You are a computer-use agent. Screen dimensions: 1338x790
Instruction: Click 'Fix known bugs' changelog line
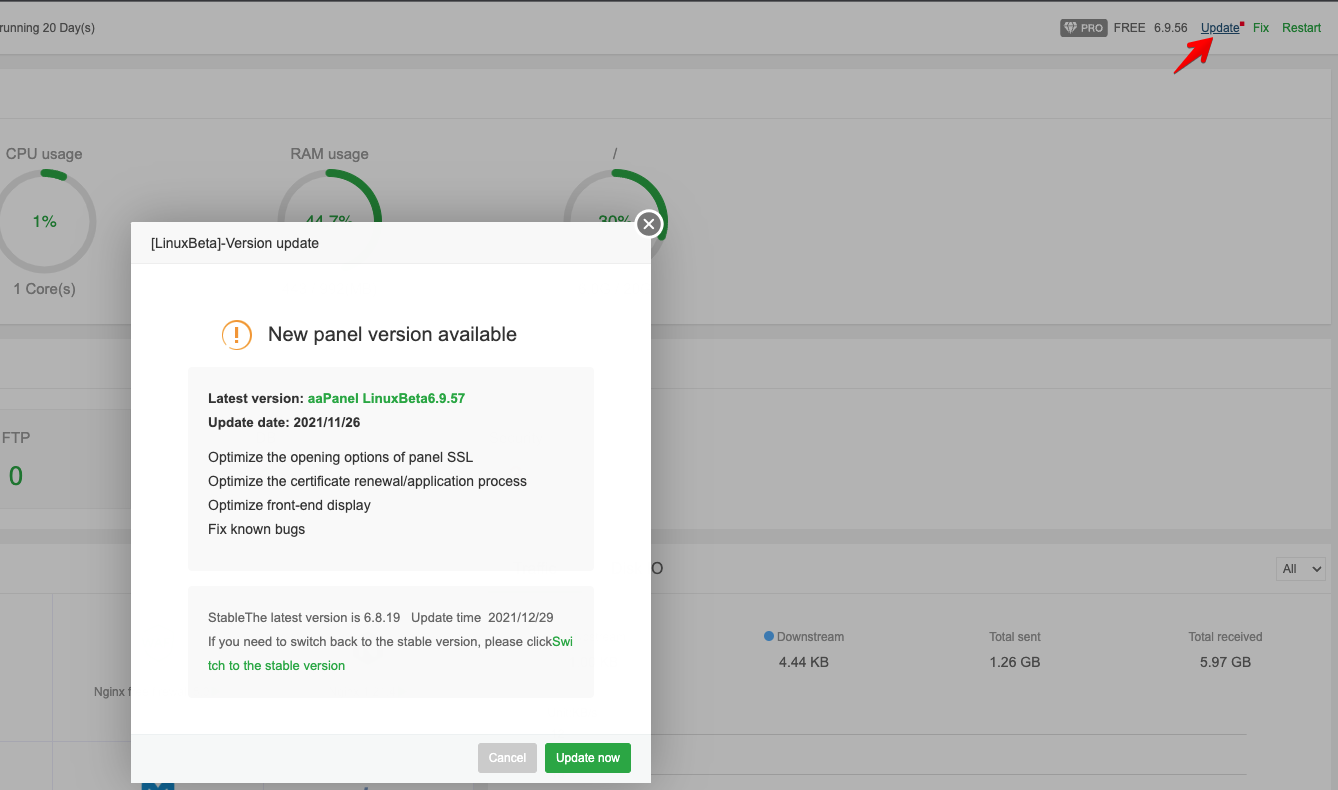pyautogui.click(x=257, y=529)
